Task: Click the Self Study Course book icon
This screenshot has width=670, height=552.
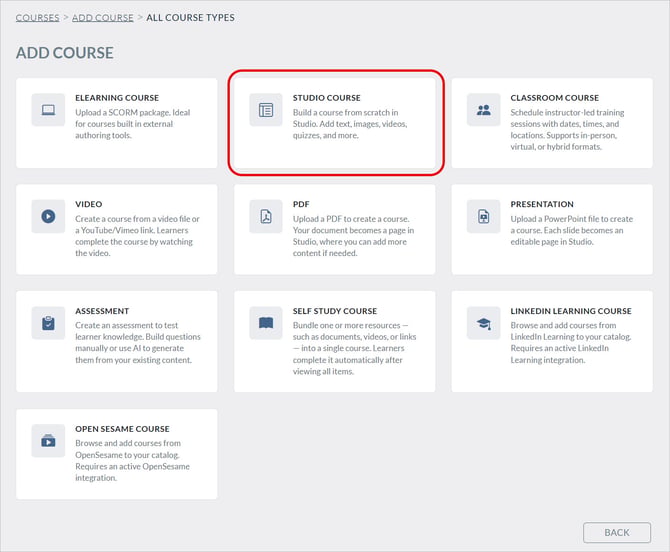Action: tap(266, 323)
